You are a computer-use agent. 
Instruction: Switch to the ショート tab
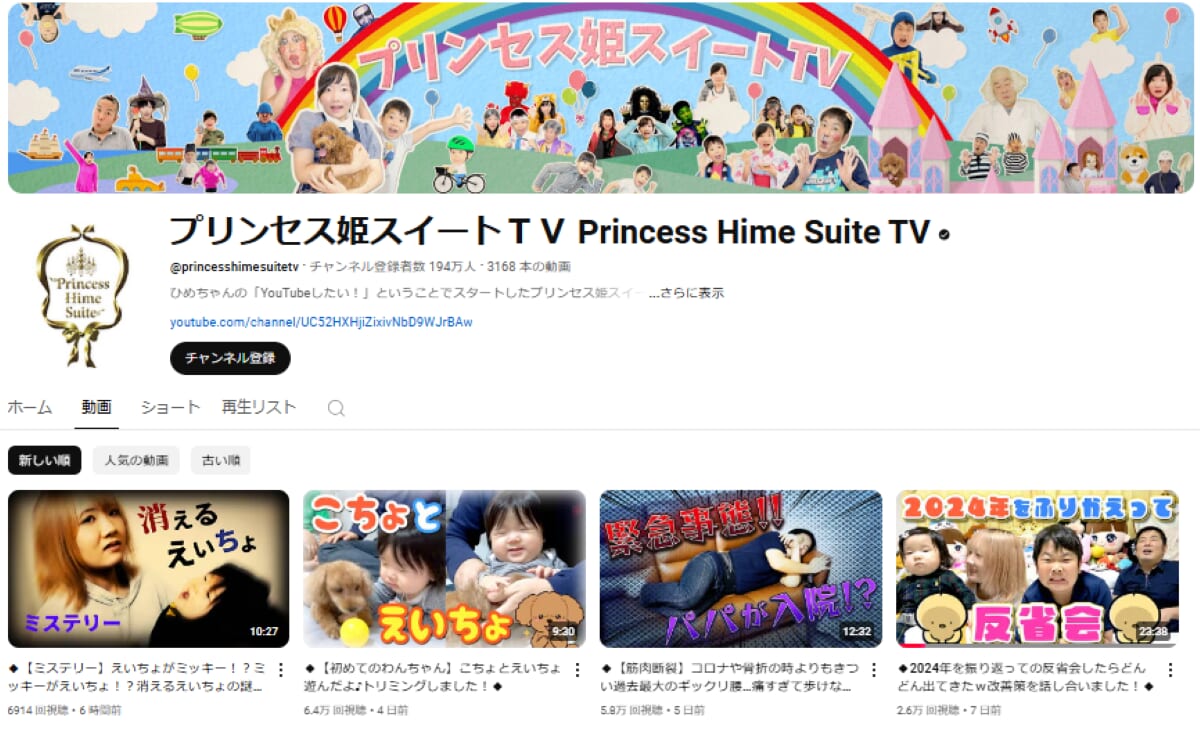click(x=170, y=407)
